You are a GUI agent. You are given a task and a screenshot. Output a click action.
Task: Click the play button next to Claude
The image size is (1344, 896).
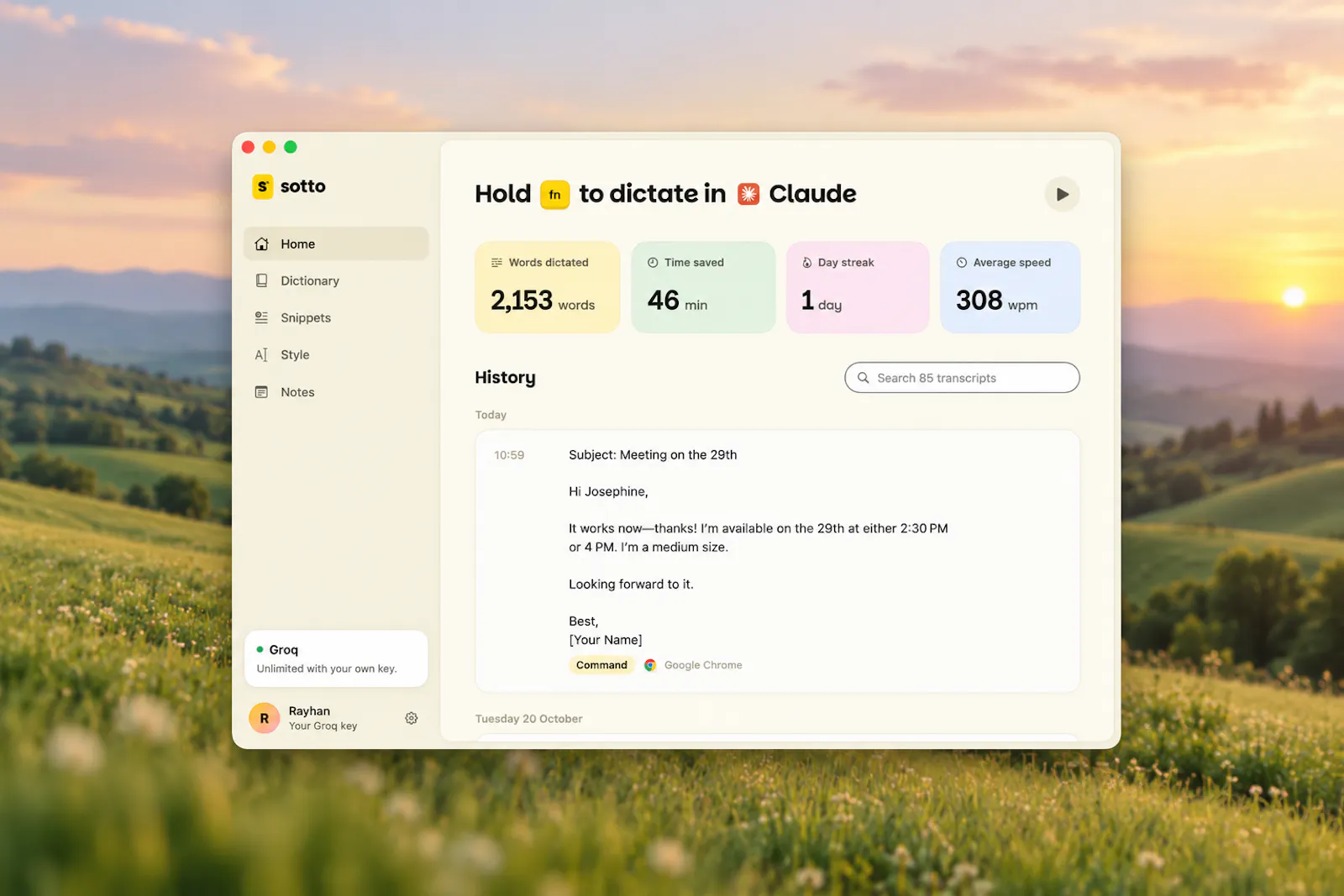click(1062, 194)
